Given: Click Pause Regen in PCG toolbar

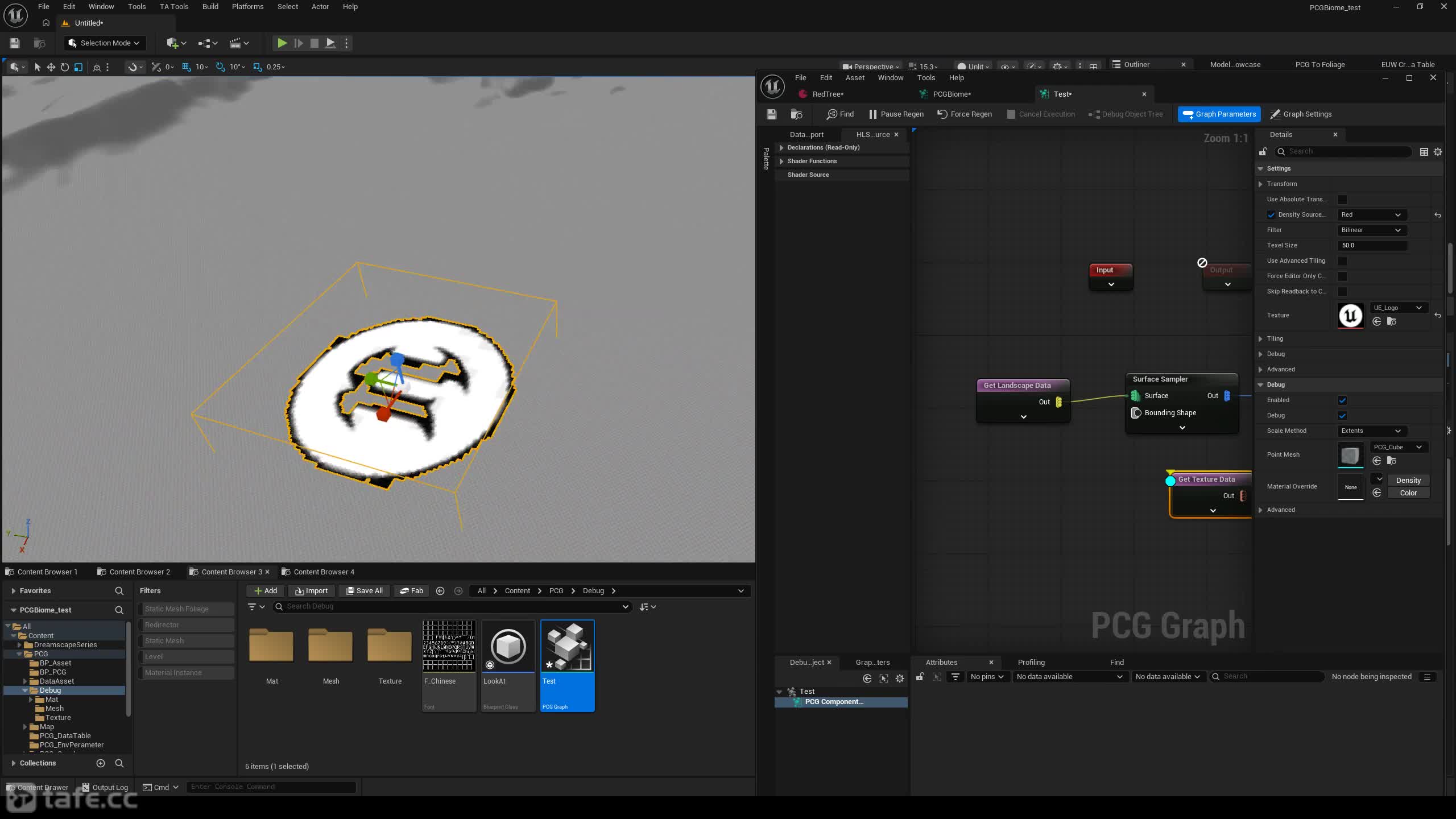Looking at the screenshot, I should (896, 114).
